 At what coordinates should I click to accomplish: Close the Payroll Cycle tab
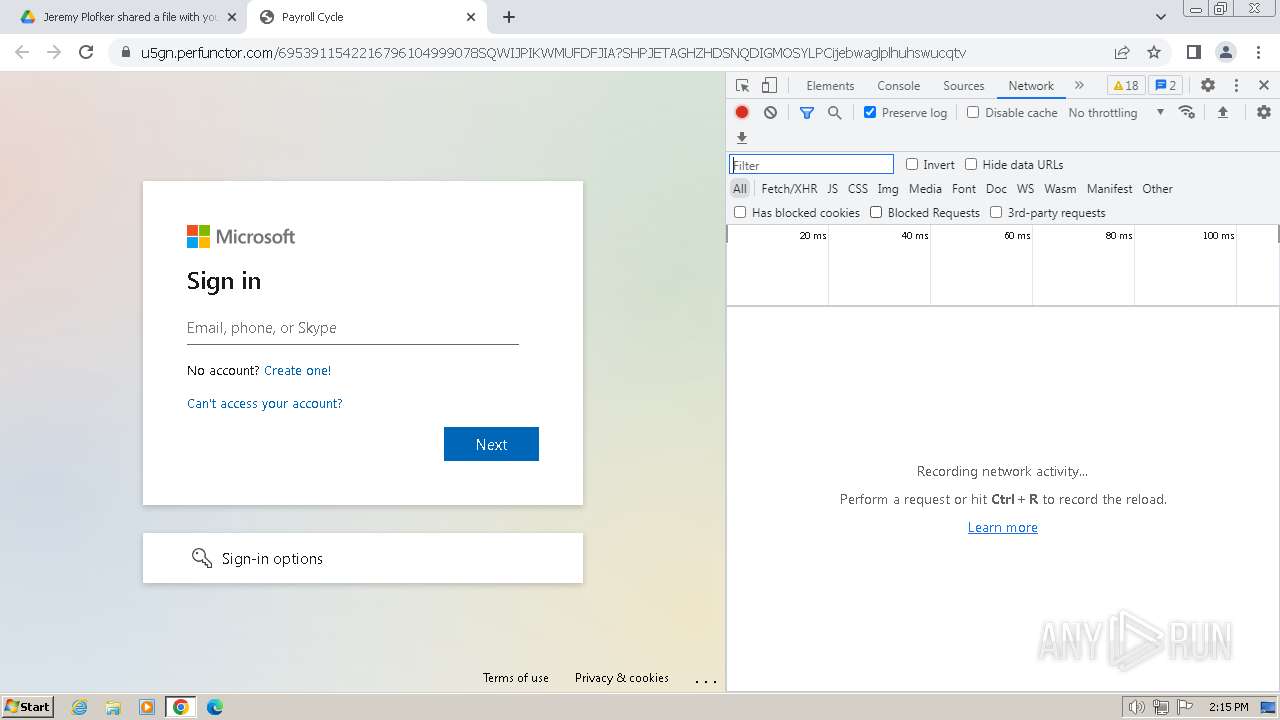tap(471, 17)
